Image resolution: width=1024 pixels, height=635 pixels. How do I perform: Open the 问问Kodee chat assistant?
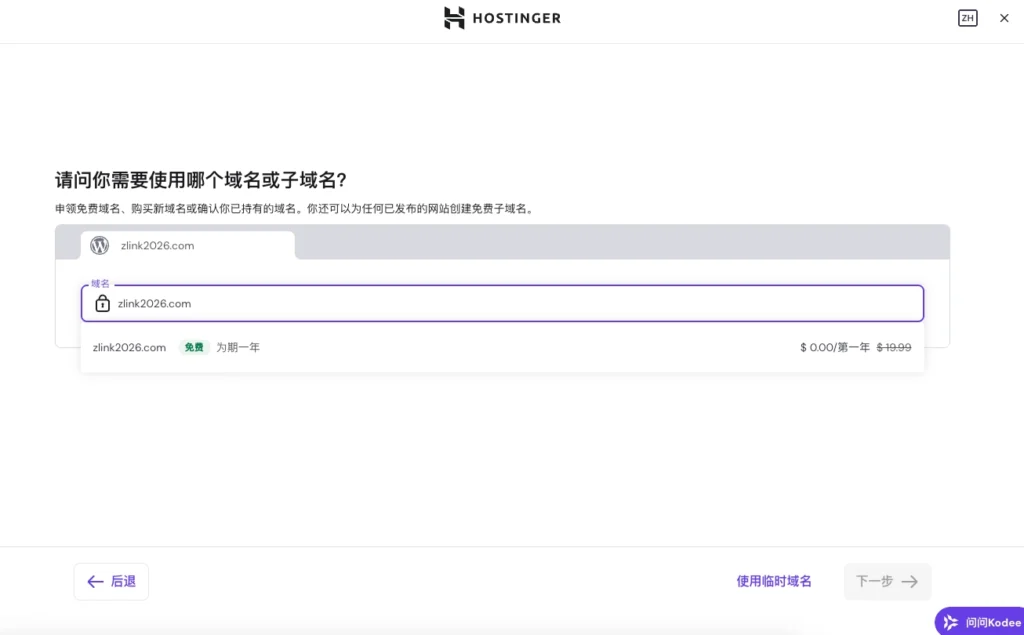click(980, 621)
